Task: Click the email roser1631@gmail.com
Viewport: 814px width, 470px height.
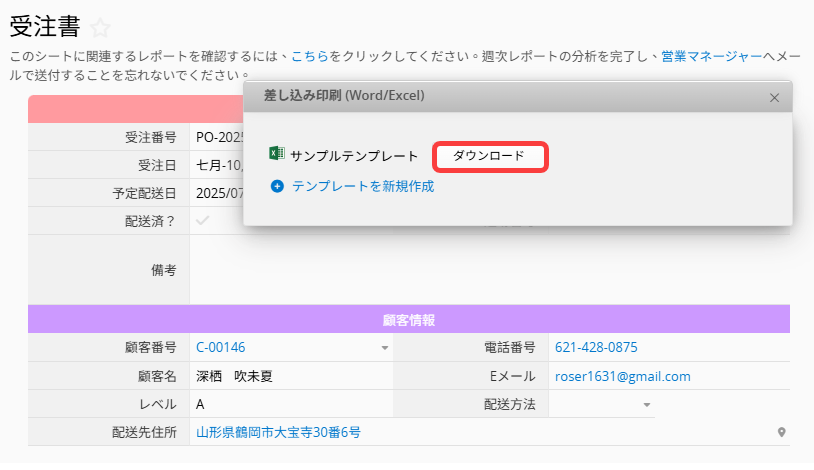Action: 623,377
